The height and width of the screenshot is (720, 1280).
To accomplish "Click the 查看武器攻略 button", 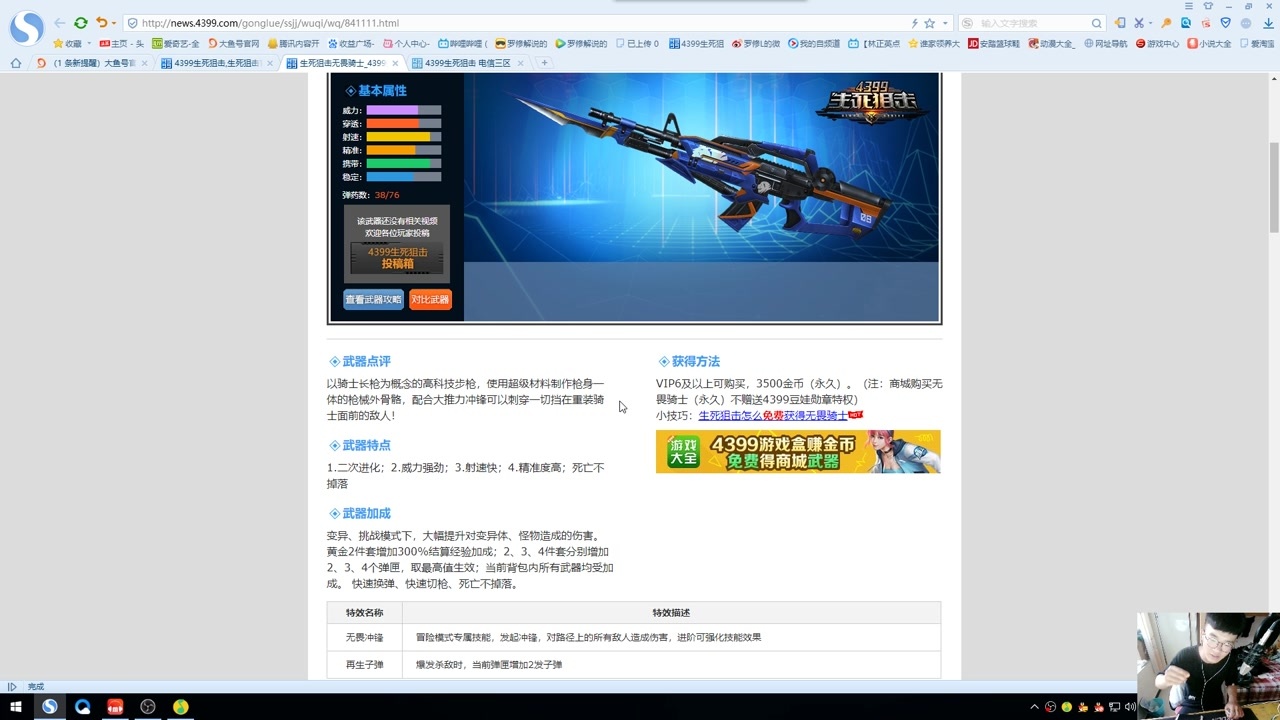I will pyautogui.click(x=373, y=299).
